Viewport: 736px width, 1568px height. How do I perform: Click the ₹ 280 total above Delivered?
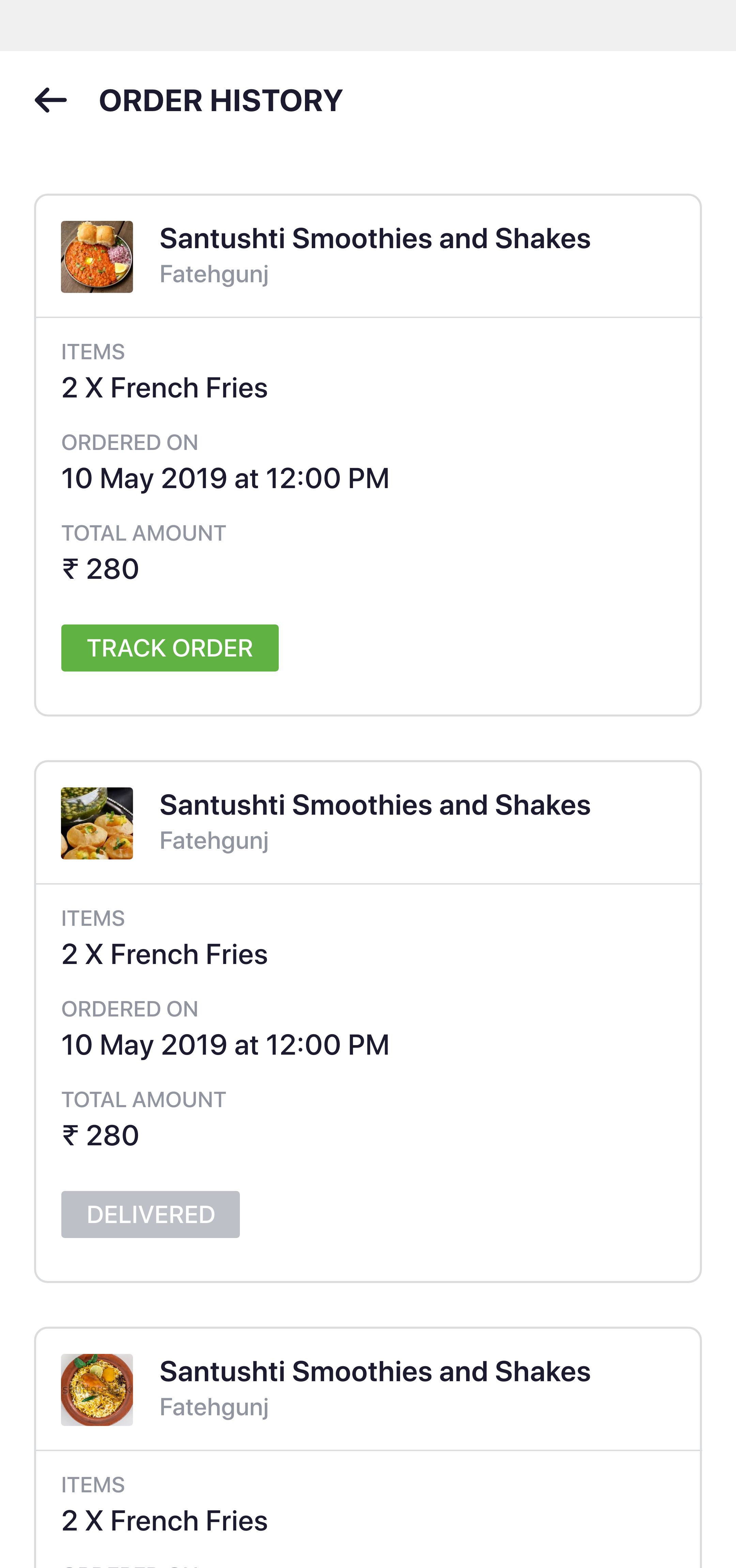point(101,1135)
